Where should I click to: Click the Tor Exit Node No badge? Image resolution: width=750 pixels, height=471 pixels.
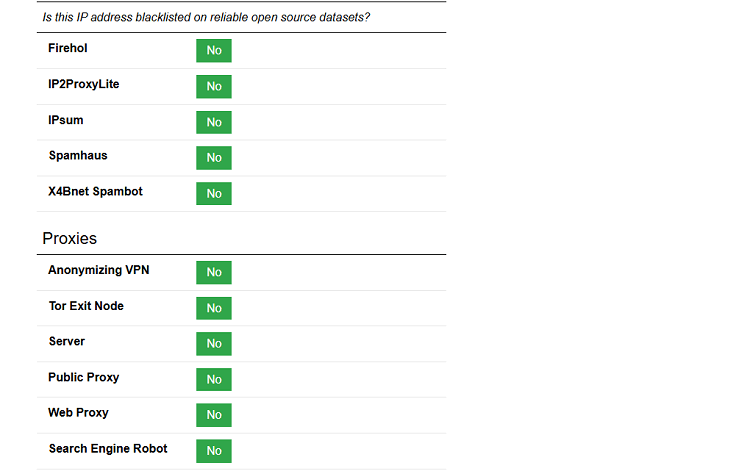tap(214, 308)
